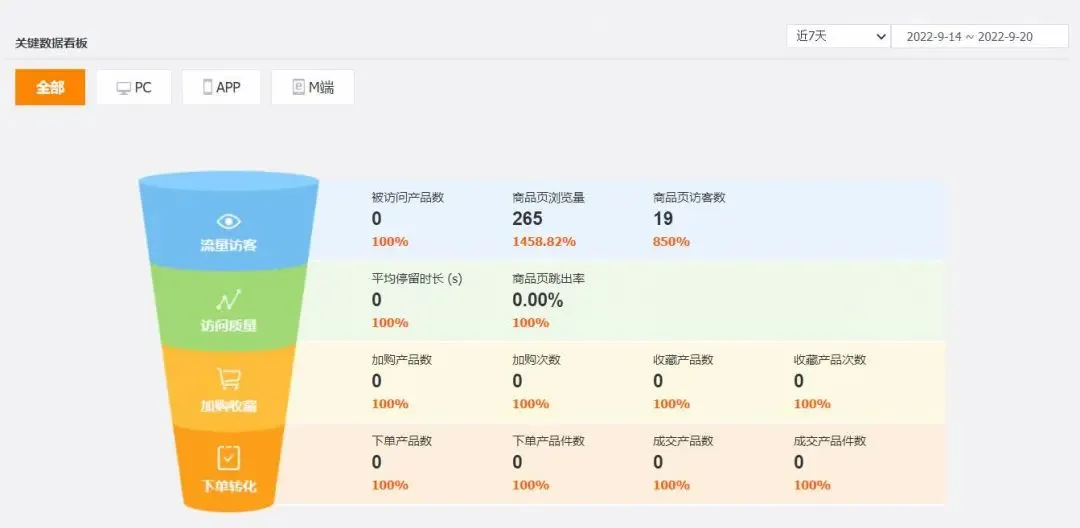Click the 收藏产品次数 label

(x=830, y=360)
